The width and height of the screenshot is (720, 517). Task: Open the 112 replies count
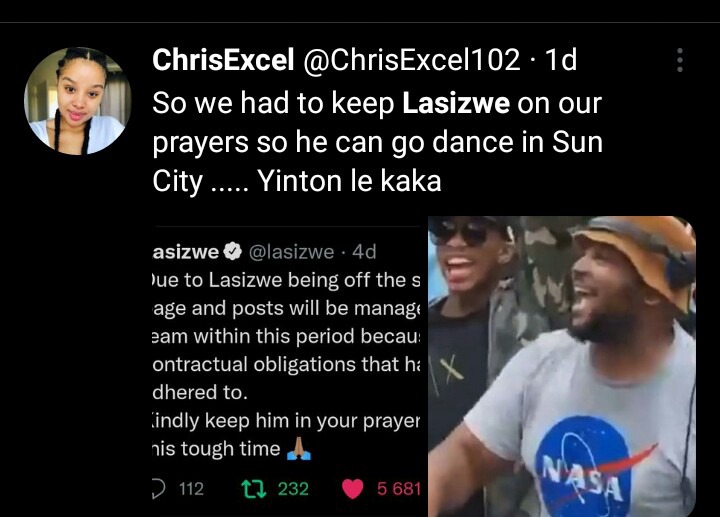(191, 489)
